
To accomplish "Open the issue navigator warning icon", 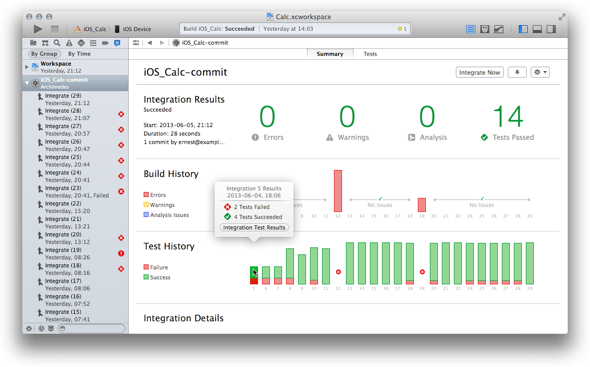I will pyautogui.click(x=69, y=43).
